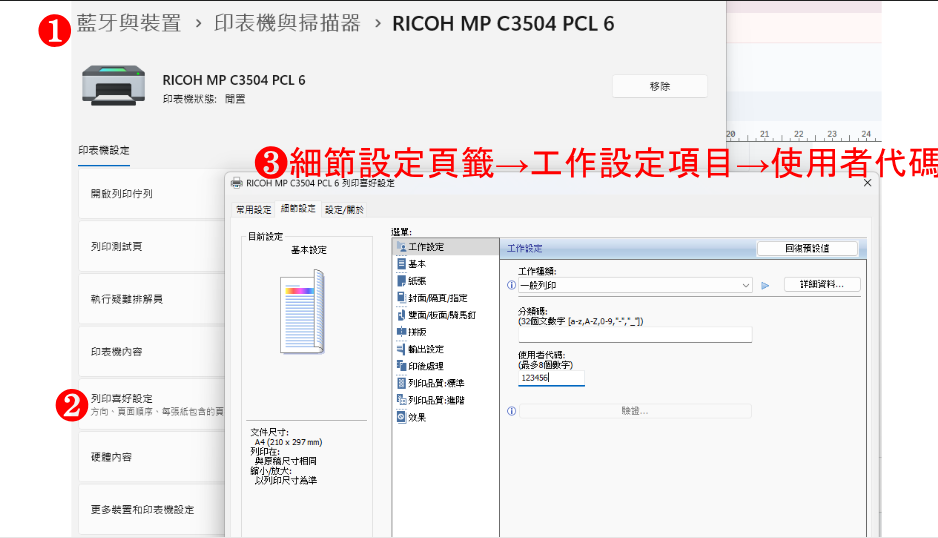Click the 'A4 (210 x 297 mm)' text
Screen dimensions: 938x538
(288, 442)
